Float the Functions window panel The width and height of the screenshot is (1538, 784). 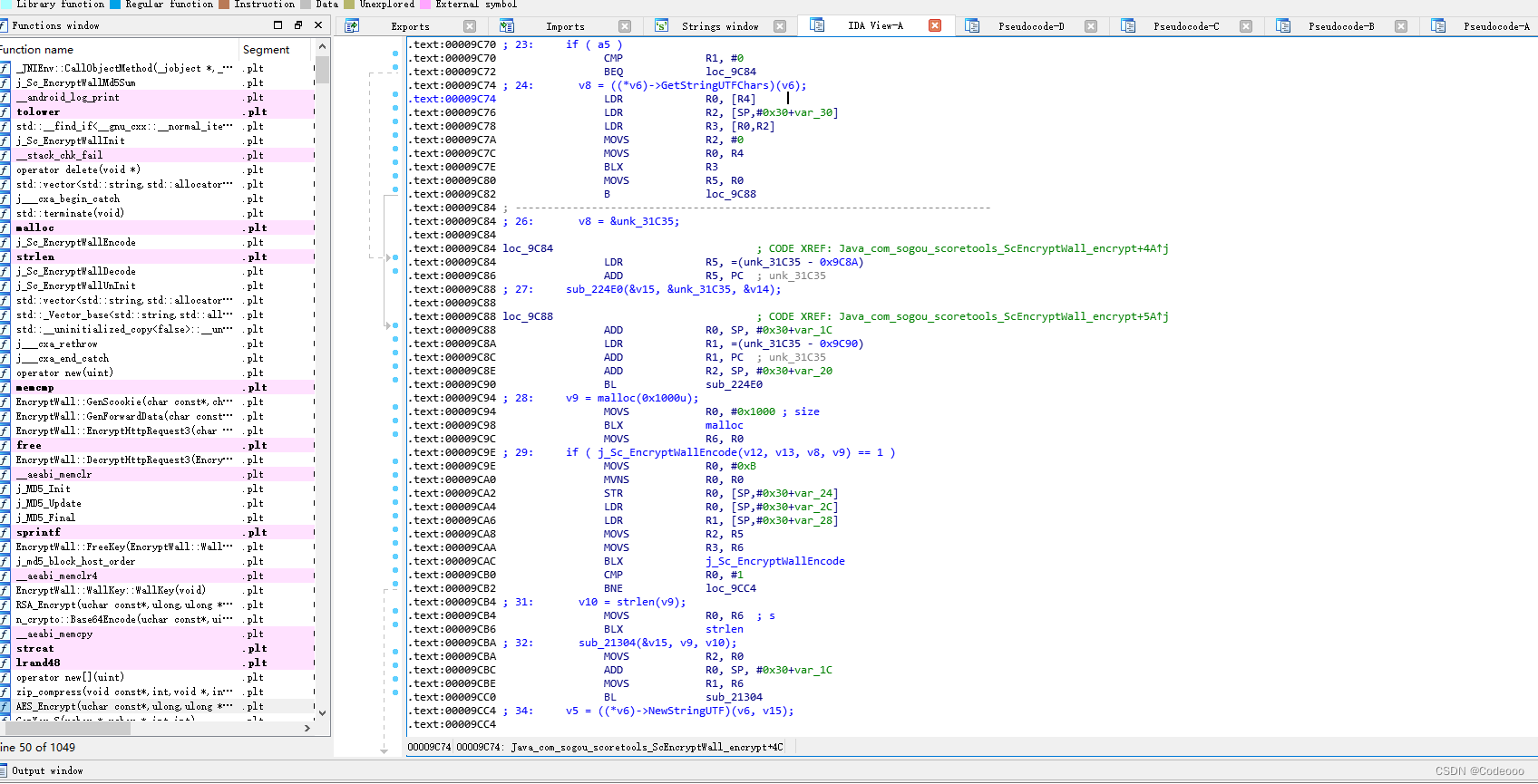297,25
